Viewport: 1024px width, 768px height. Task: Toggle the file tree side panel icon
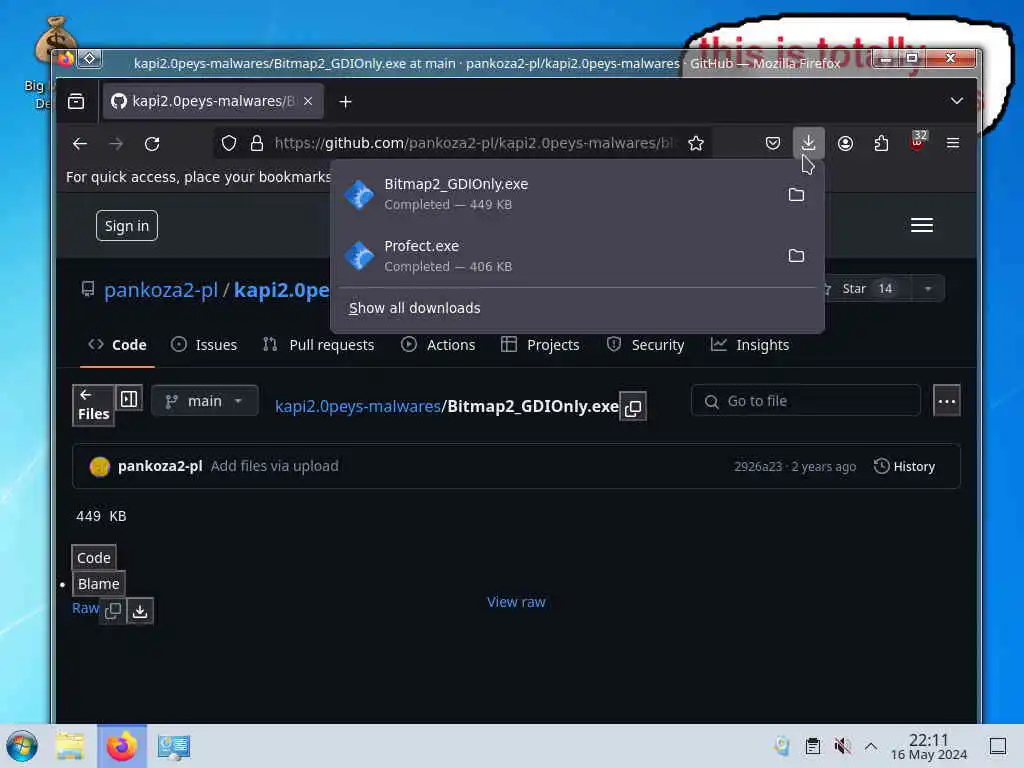coord(129,399)
